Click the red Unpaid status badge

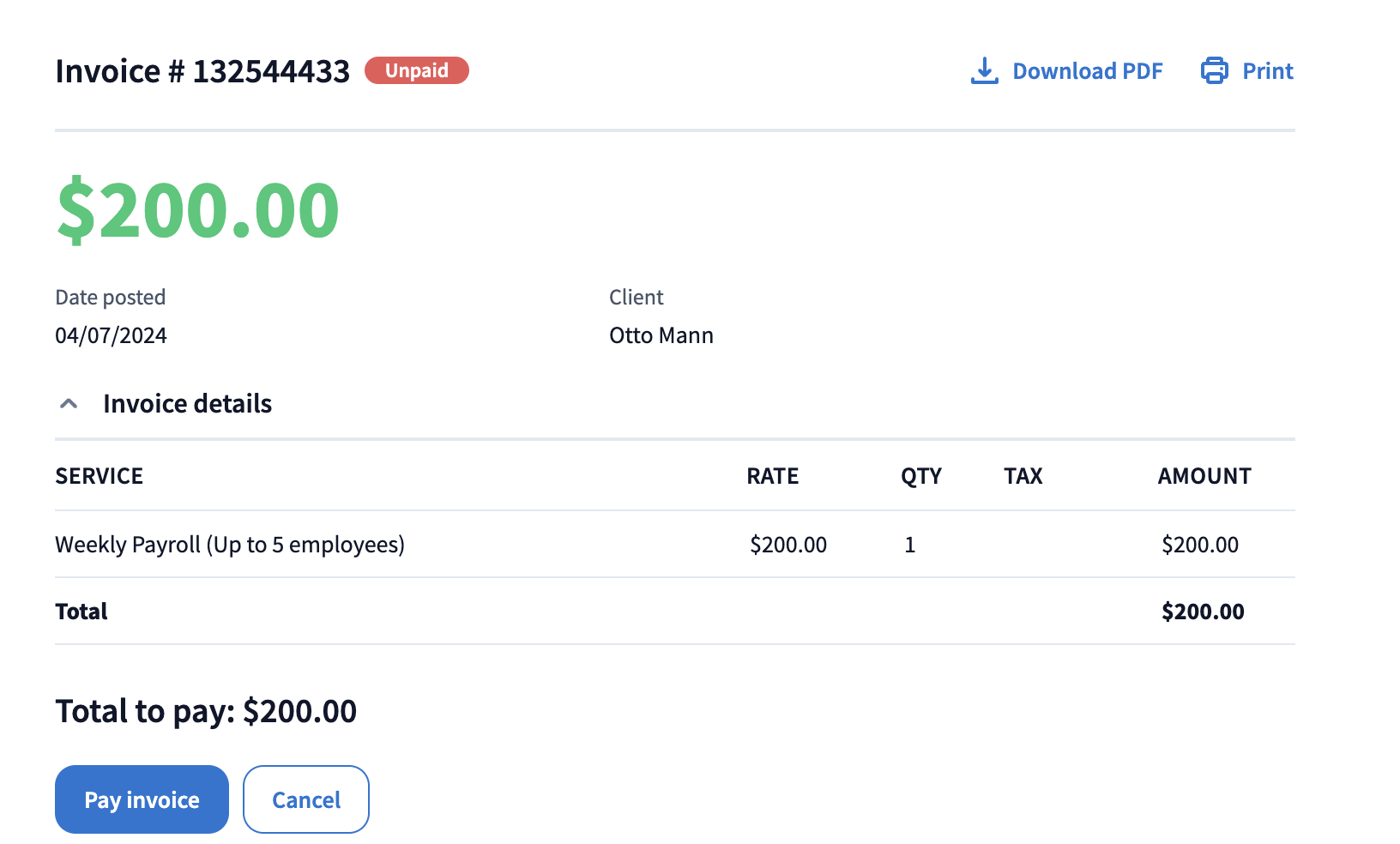(417, 70)
